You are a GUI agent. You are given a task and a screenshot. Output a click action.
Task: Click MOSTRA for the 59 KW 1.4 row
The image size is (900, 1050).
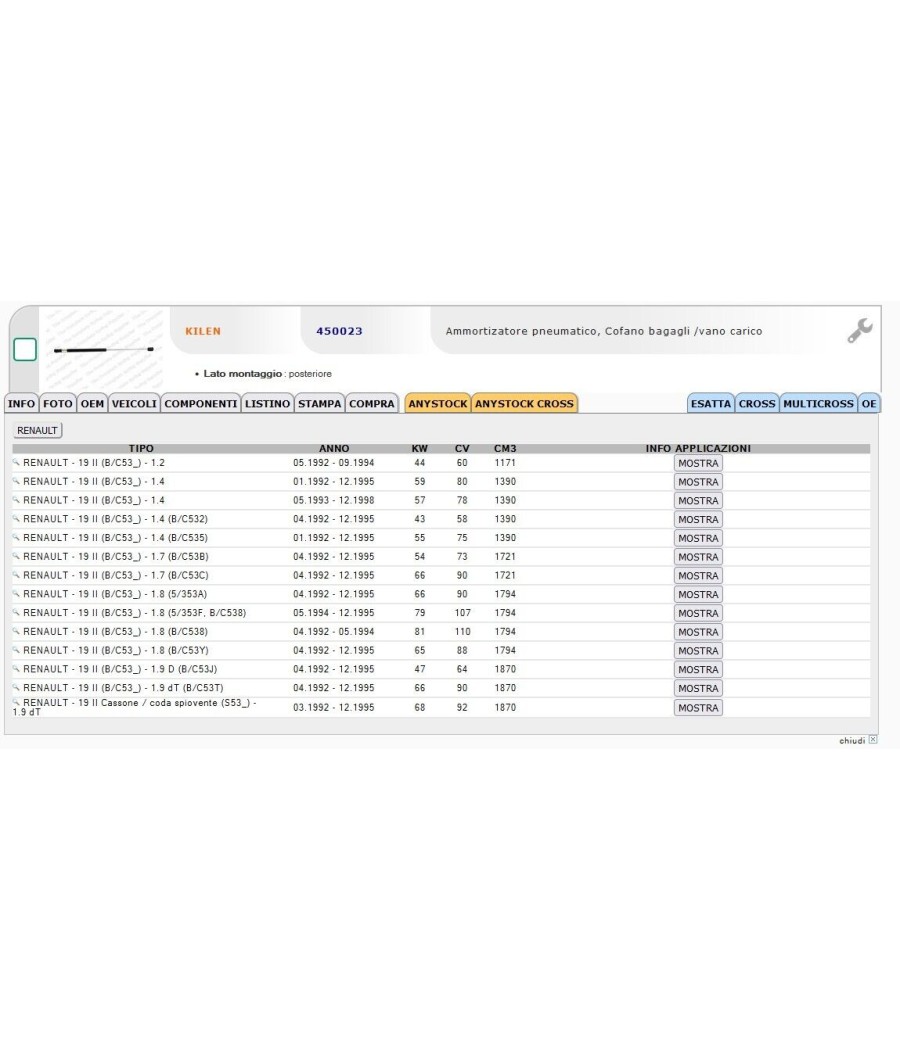698,482
